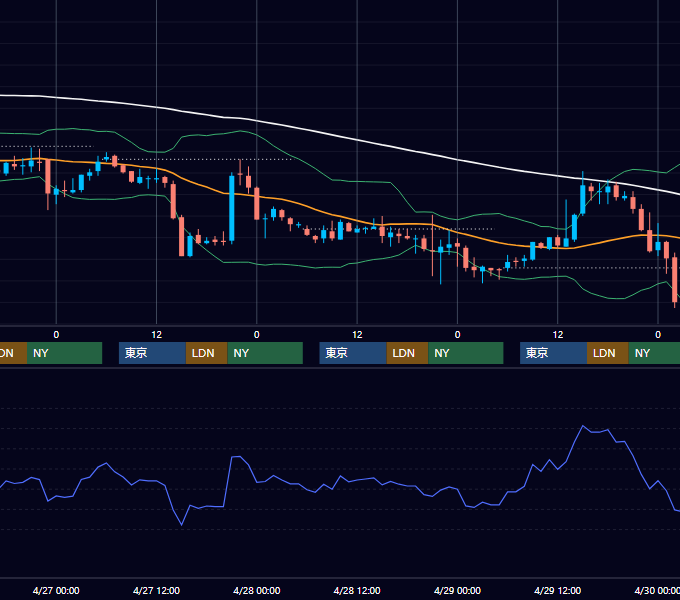Click the 4/28 00:00 date label
The width and height of the screenshot is (680, 600).
coord(257,590)
